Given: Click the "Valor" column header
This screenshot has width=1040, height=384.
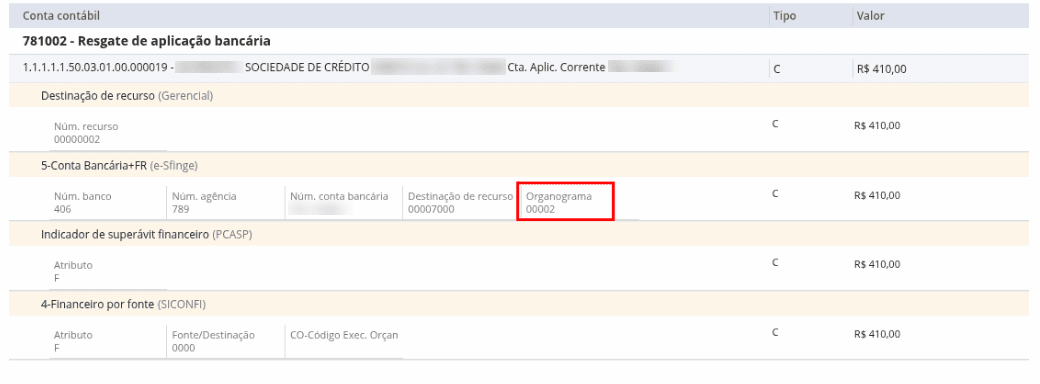Looking at the screenshot, I should click(870, 15).
